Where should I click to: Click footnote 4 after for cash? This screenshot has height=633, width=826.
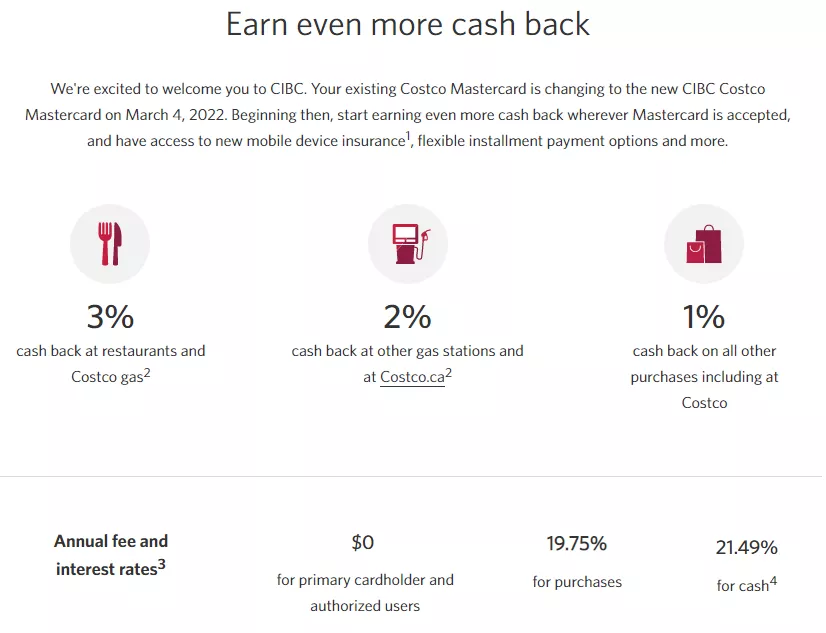(x=773, y=581)
